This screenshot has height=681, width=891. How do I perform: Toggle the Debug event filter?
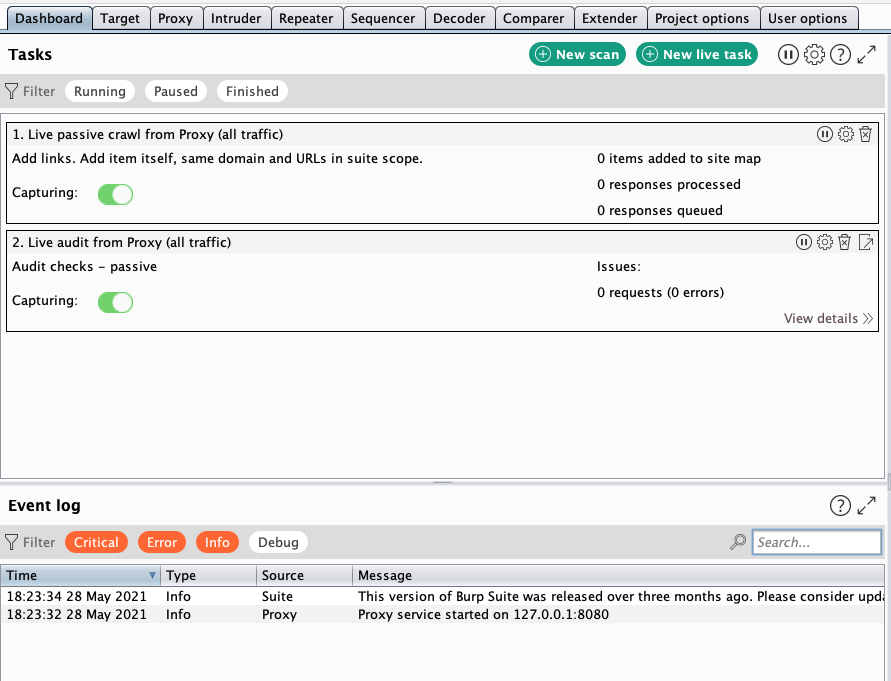(x=278, y=542)
